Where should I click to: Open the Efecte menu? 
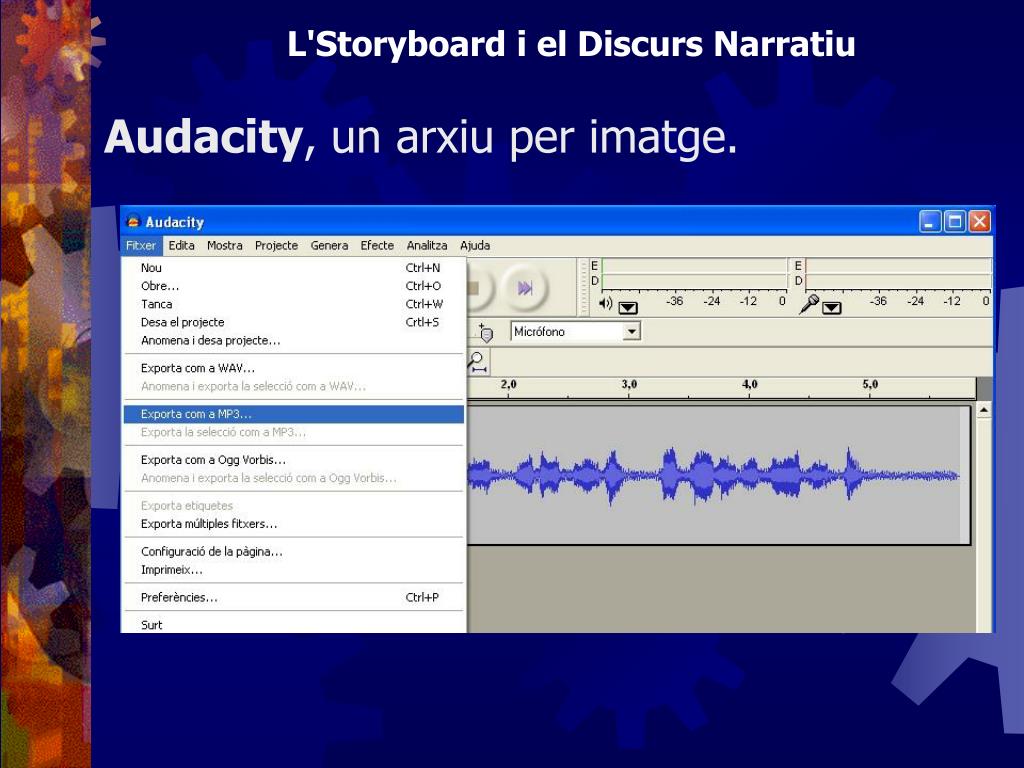click(x=377, y=246)
